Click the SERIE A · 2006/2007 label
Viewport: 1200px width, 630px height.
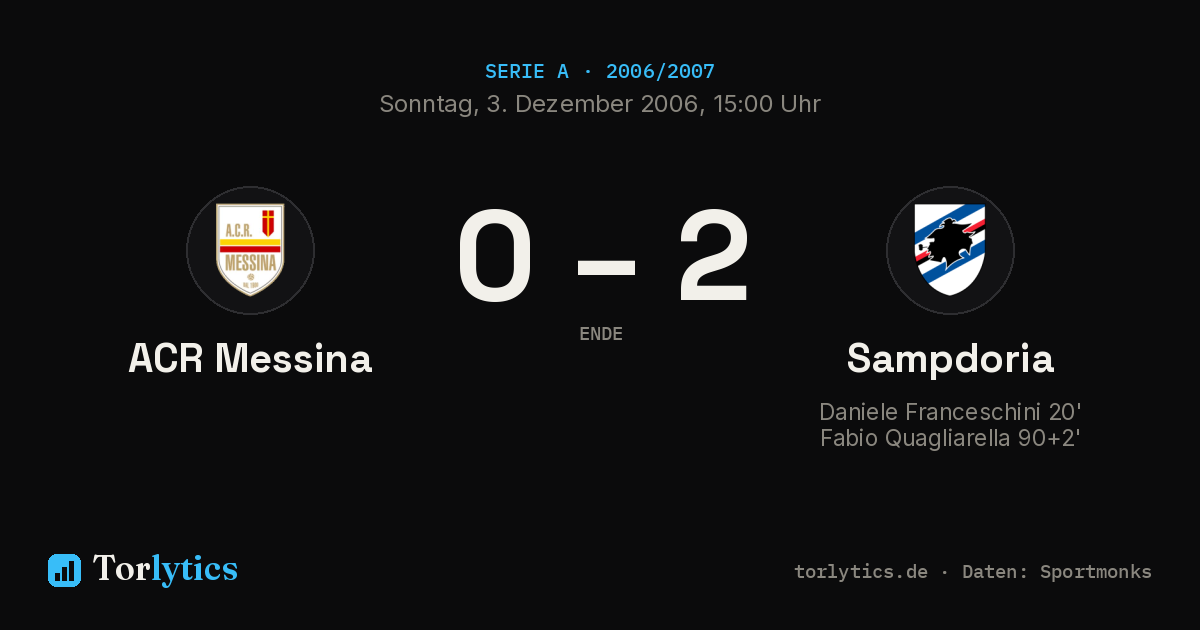600,71
